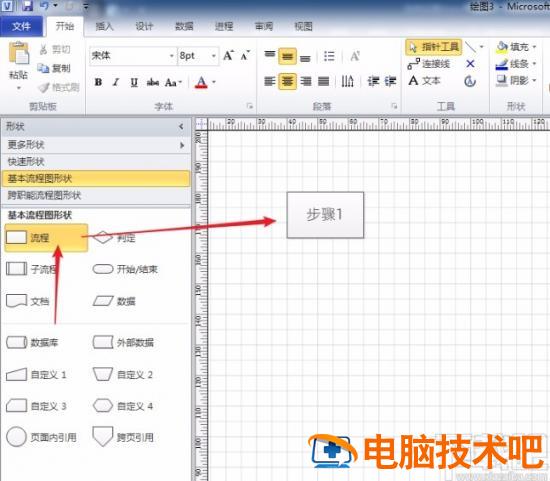The width and height of the screenshot is (550, 481).
Task: Select Align Text Left
Action: point(269,81)
